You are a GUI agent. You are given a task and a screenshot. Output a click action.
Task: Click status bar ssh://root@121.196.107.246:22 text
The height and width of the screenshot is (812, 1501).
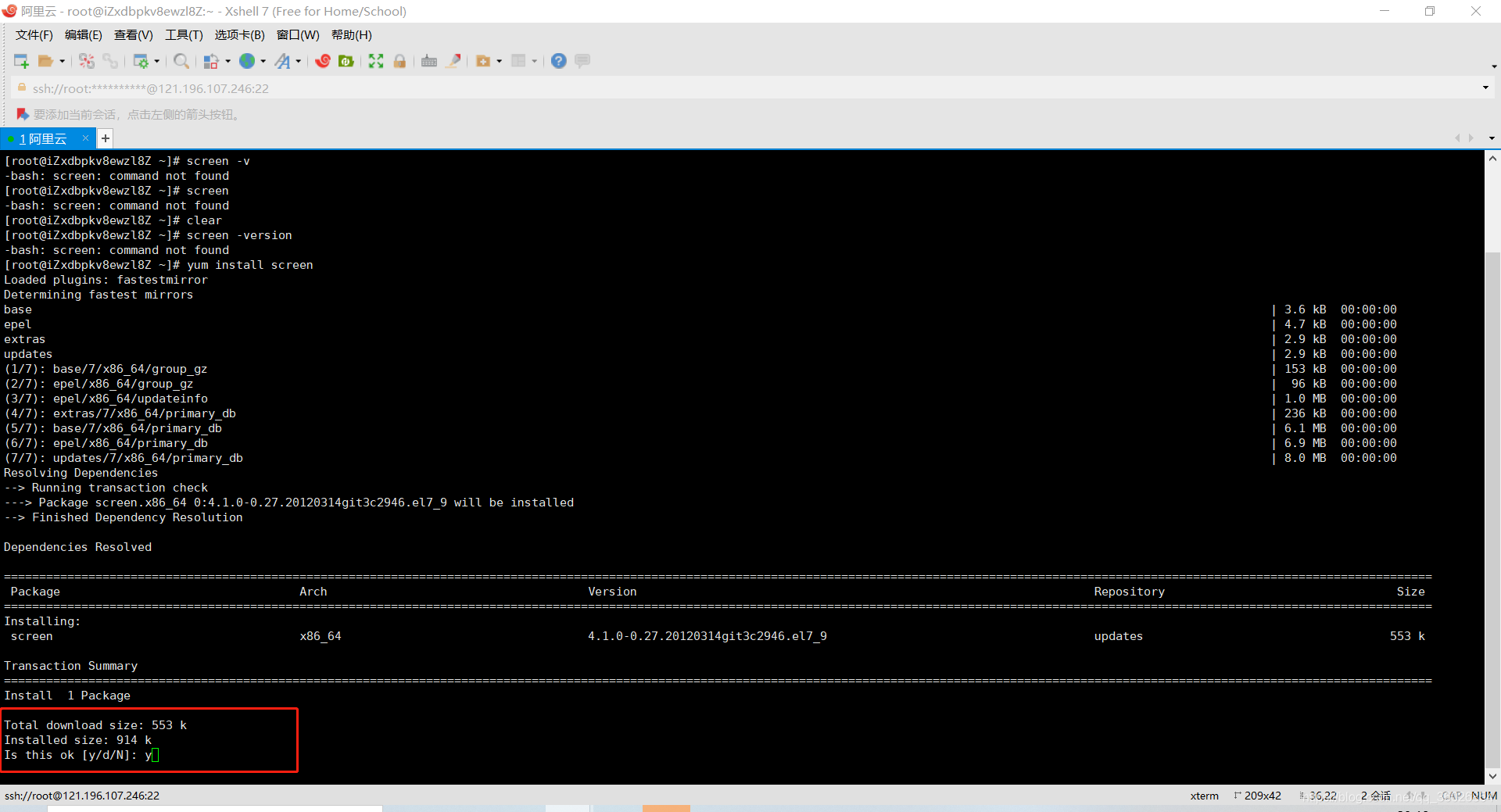coord(82,796)
